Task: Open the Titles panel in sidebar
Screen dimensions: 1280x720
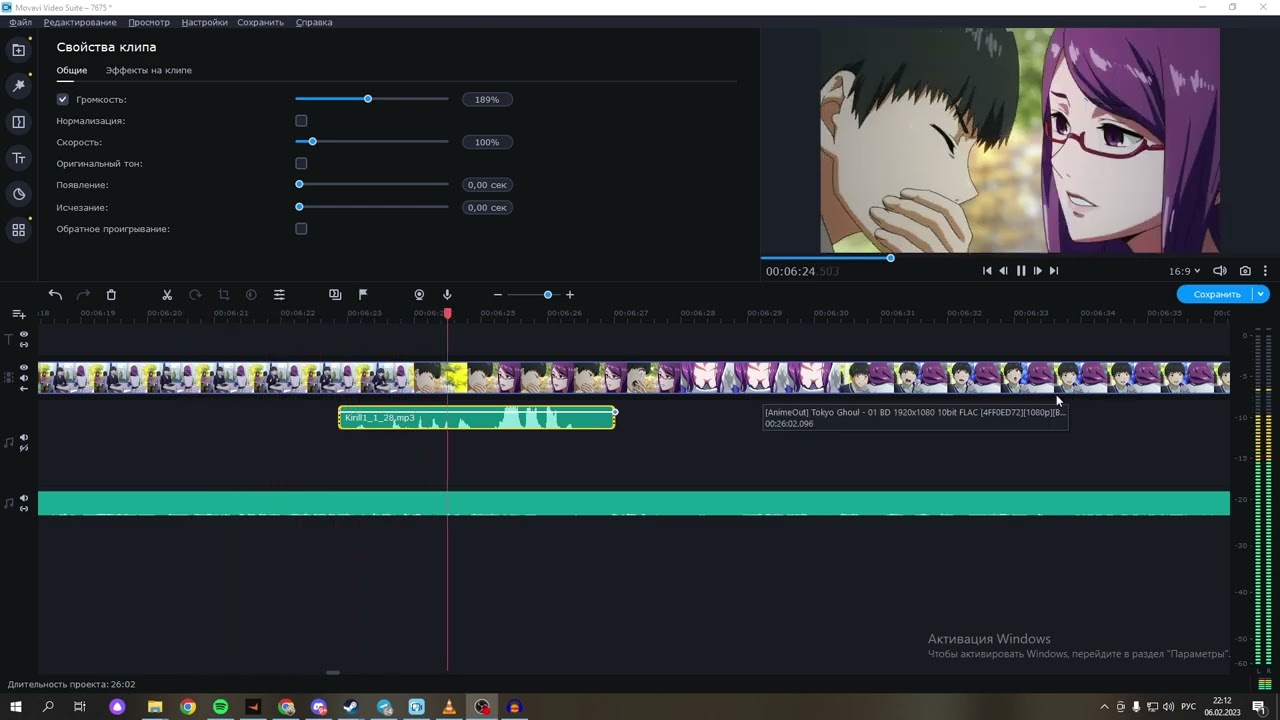Action: [x=18, y=158]
